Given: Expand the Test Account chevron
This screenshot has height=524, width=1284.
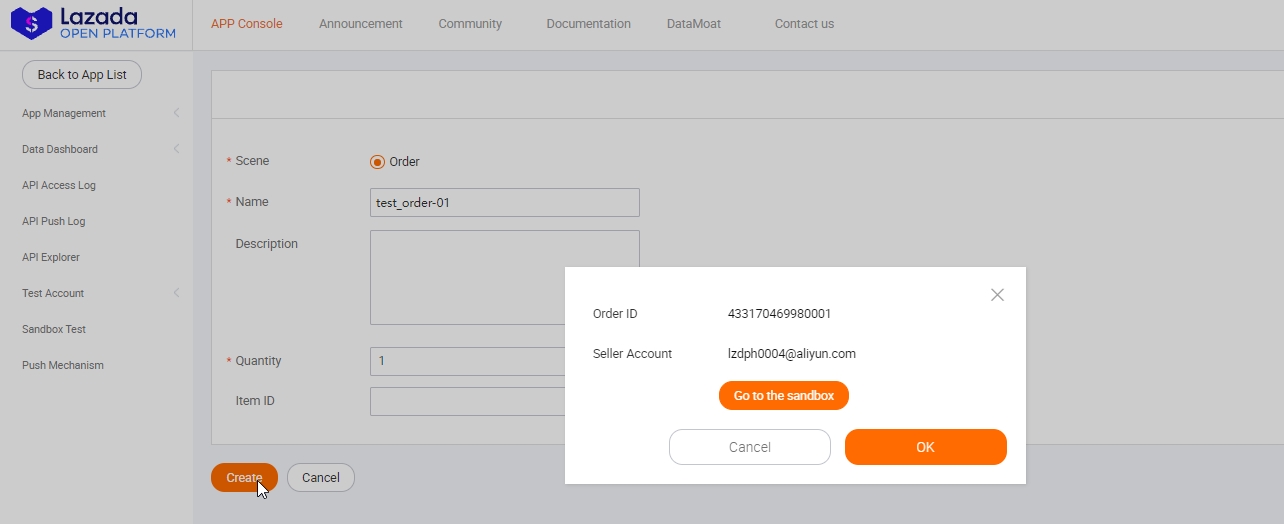Looking at the screenshot, I should (x=176, y=293).
